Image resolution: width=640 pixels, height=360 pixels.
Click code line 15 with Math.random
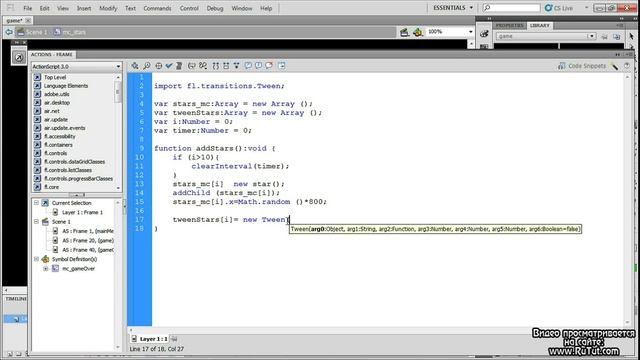click(250, 202)
